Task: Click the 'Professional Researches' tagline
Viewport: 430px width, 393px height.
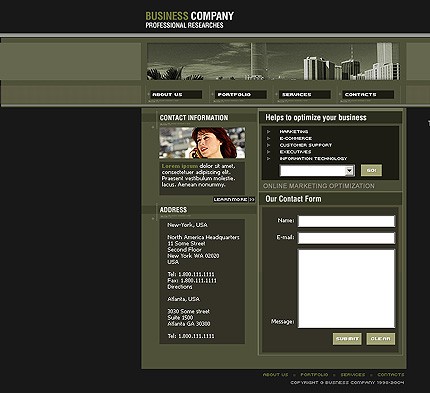Action: [184, 25]
